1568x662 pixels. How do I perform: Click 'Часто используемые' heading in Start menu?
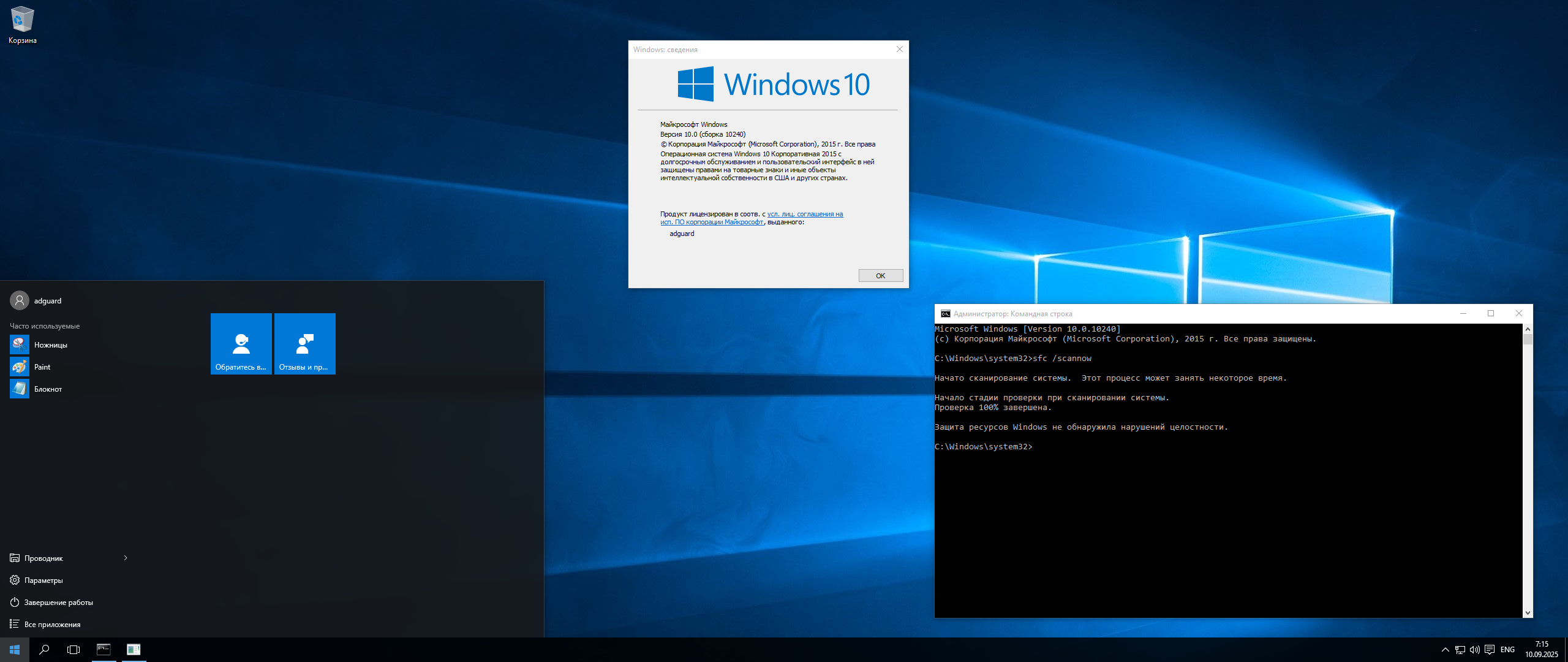point(45,326)
